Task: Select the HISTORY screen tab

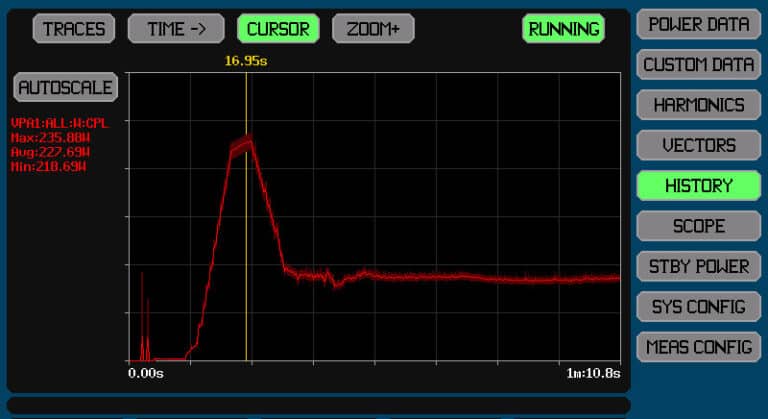Action: 699,186
